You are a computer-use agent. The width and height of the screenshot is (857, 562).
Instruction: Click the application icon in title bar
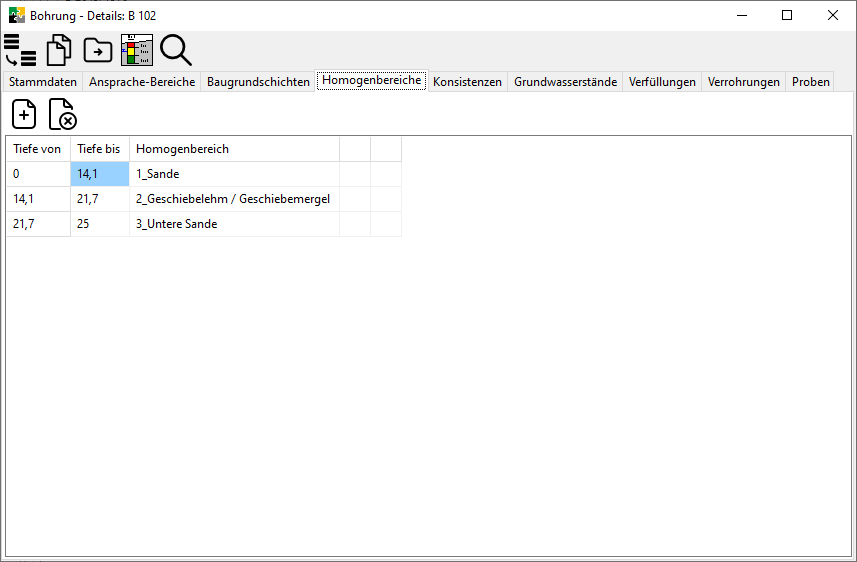point(16,15)
